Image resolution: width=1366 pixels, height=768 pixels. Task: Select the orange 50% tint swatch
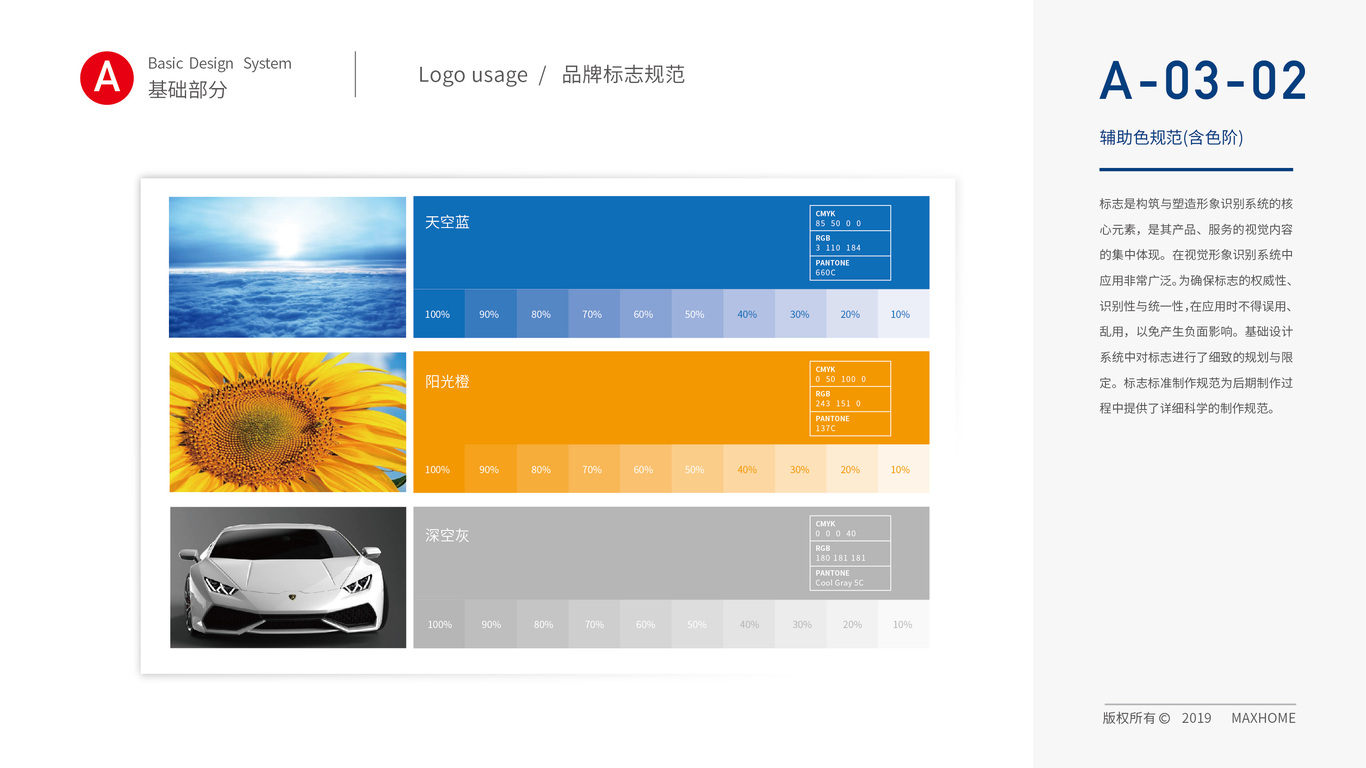[x=697, y=469]
